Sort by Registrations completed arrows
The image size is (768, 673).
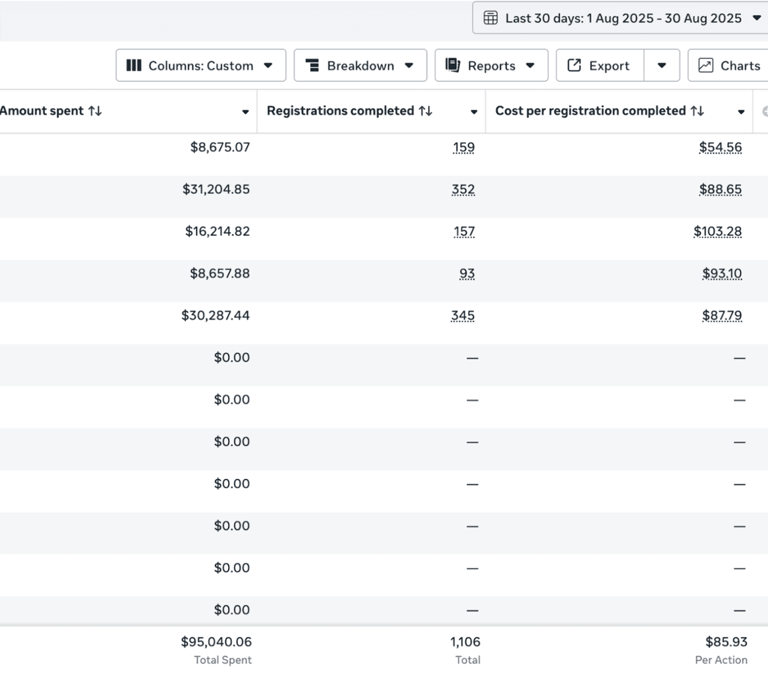click(426, 111)
